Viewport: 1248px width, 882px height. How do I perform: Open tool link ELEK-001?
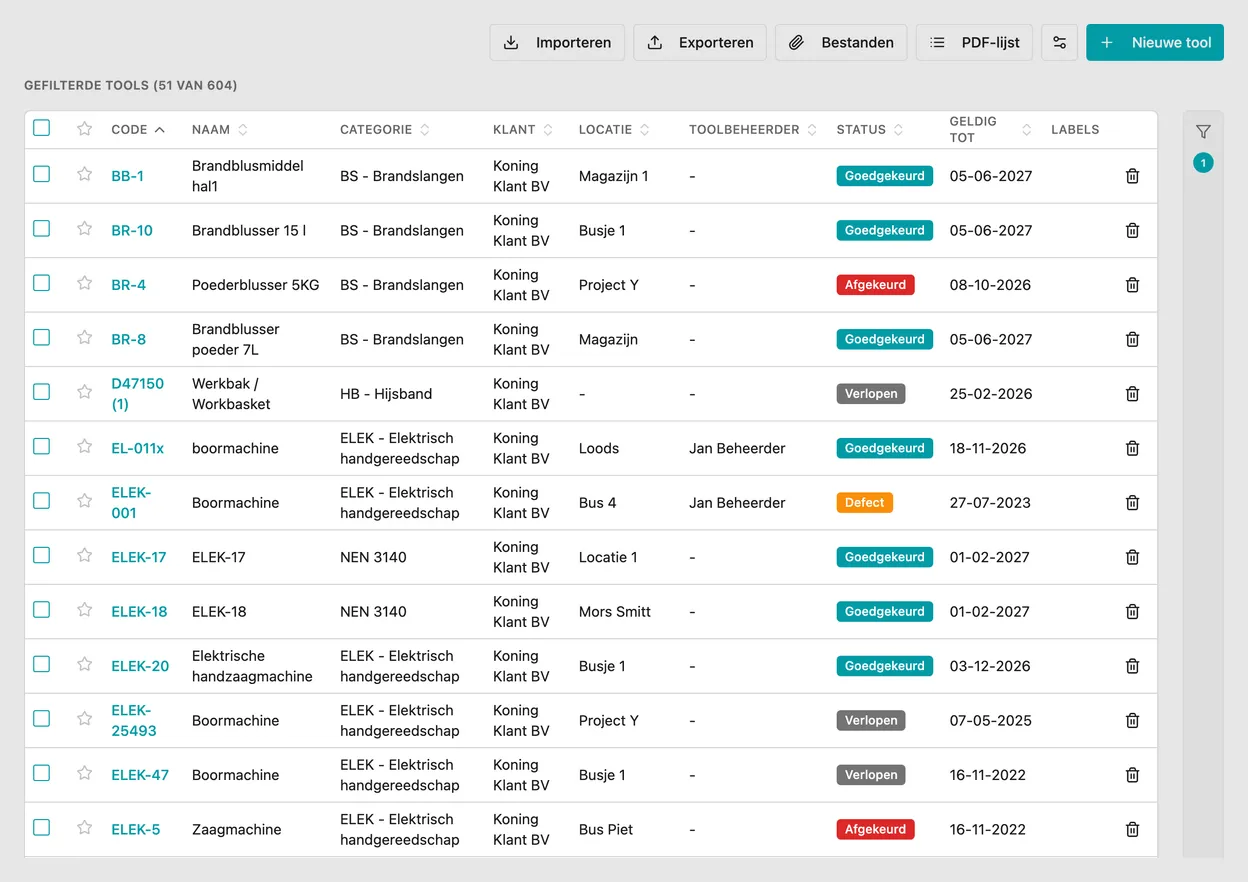(131, 503)
